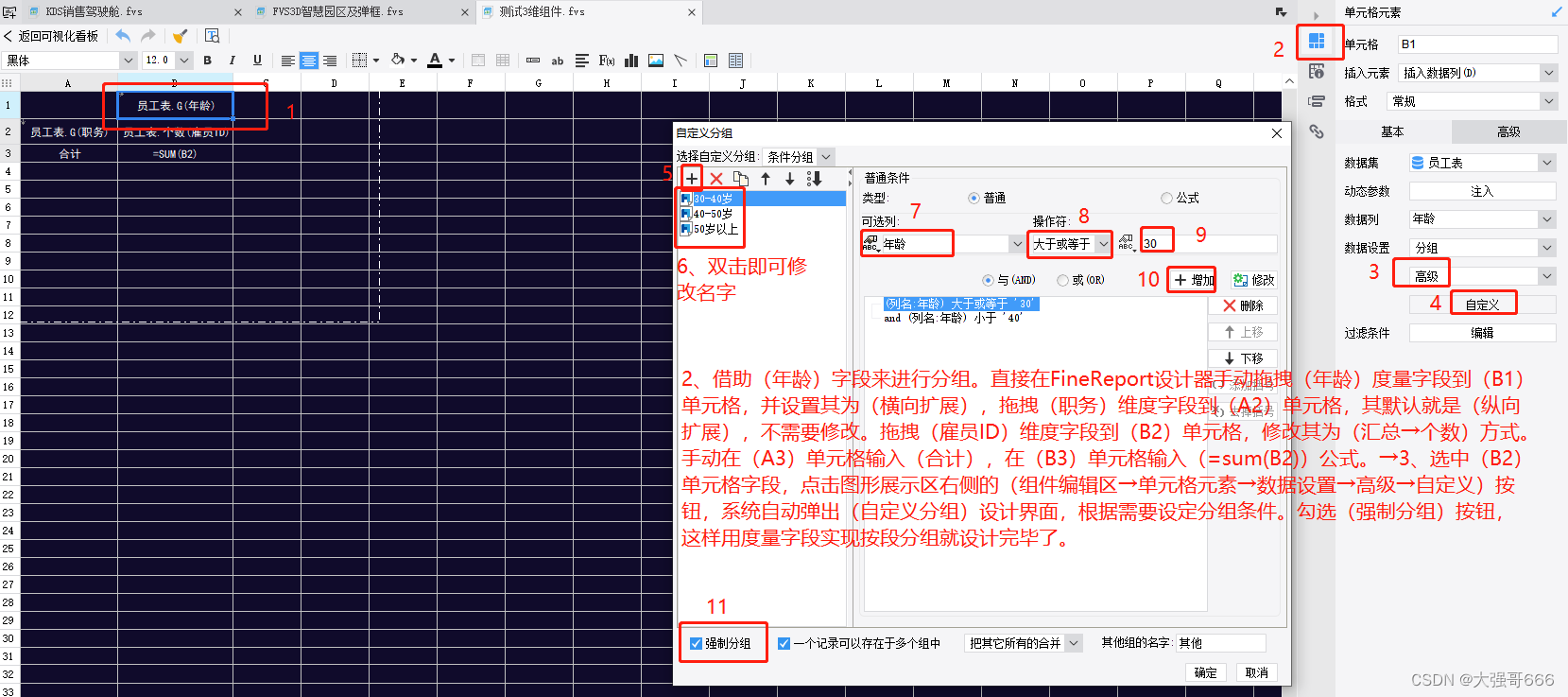Viewport: 1568px width, 697px height.
Task: Click the 自定义 button in data settings
Action: [x=1482, y=305]
